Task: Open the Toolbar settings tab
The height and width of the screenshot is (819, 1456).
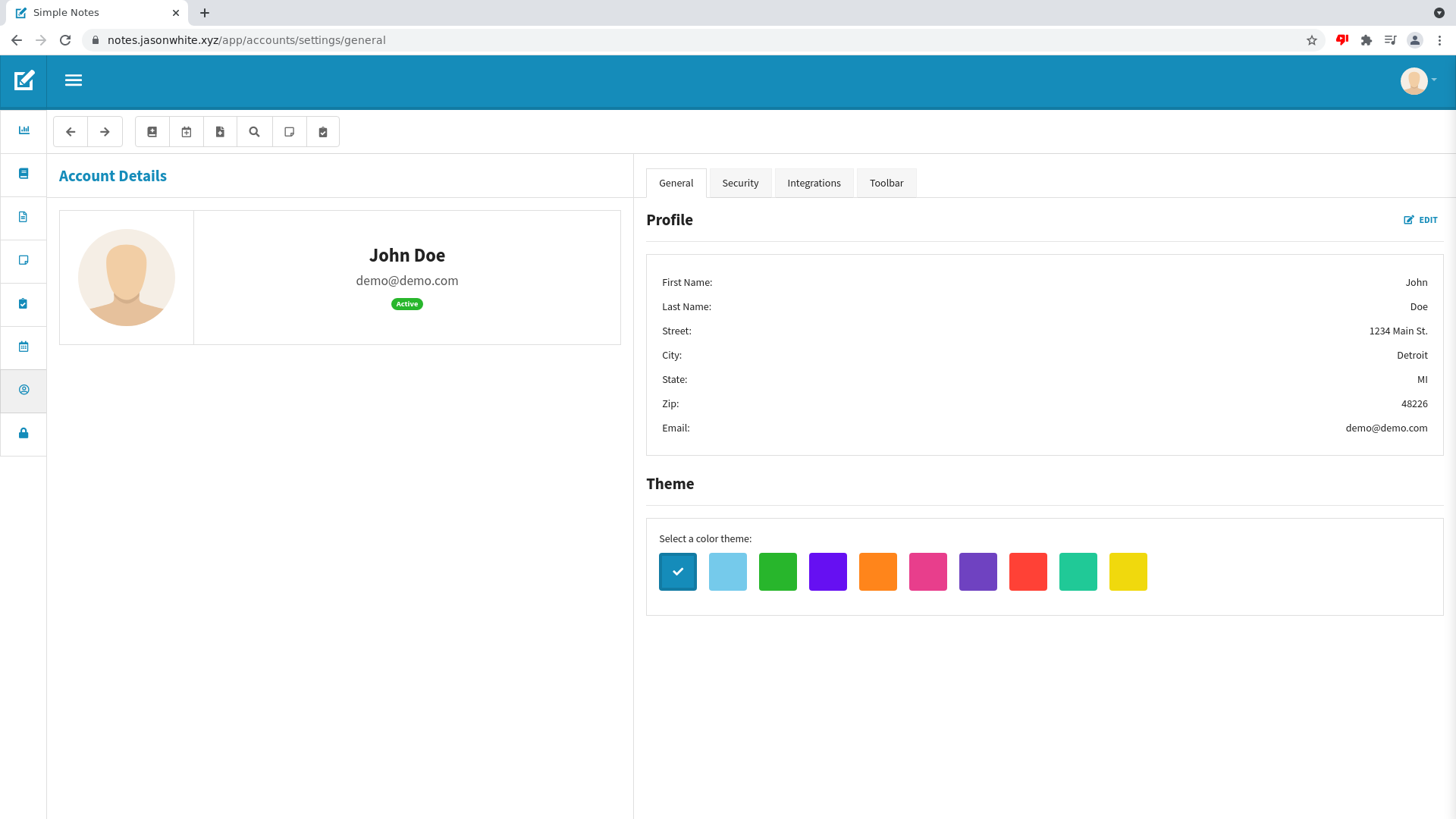Action: coord(886,184)
